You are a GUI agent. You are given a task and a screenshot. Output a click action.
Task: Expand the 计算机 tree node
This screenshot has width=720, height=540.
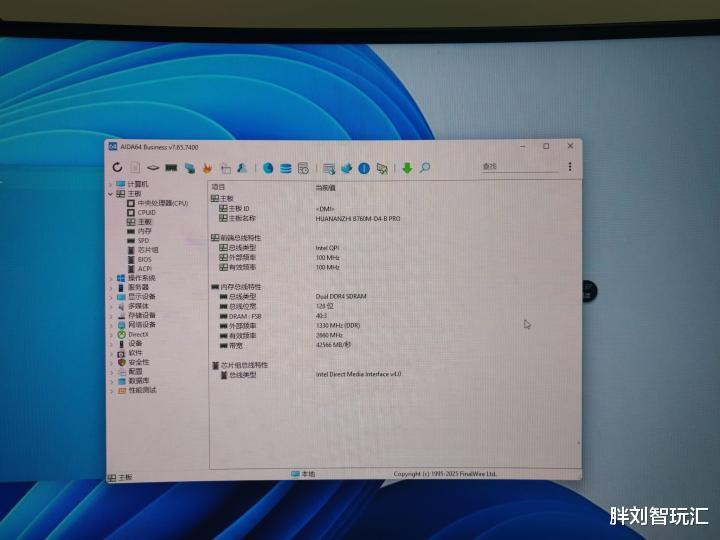click(110, 184)
